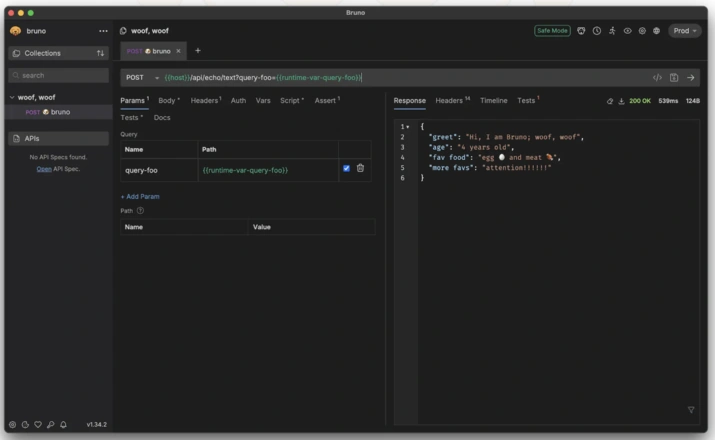This screenshot has width=715, height=440.
Task: Open the Script tab
Action: [x=292, y=101]
